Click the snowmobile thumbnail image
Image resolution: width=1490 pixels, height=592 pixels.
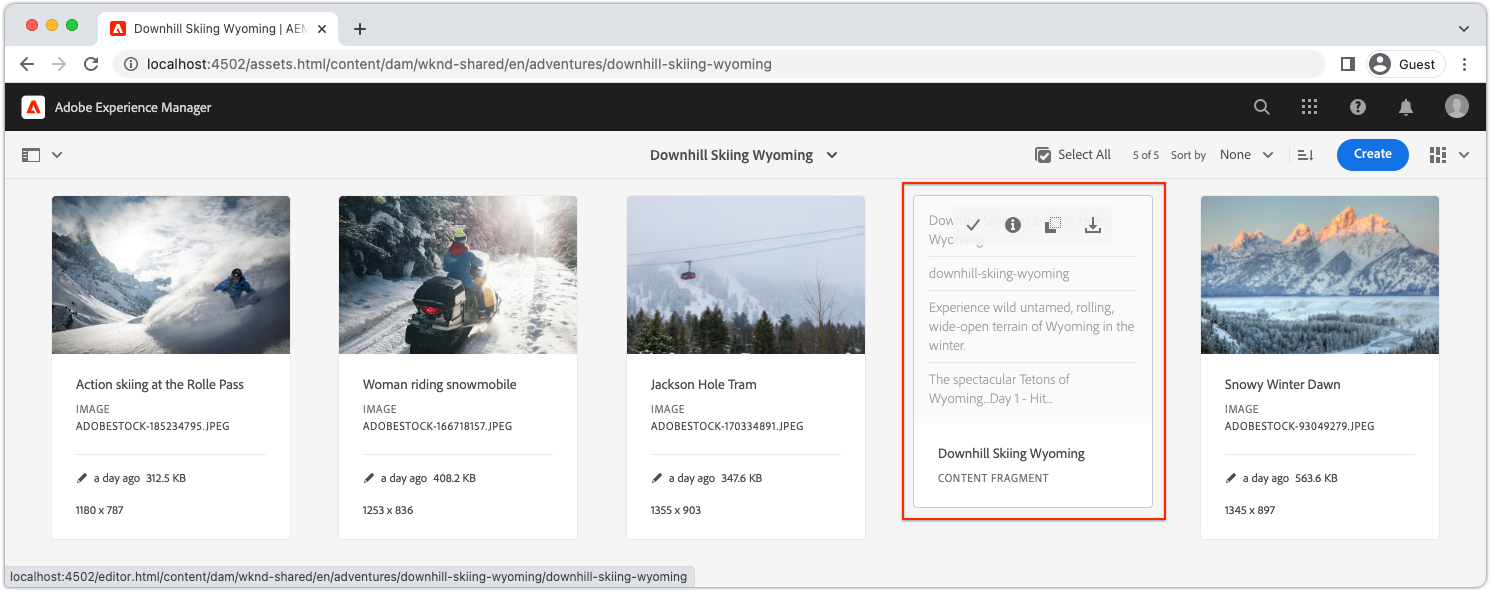[458, 274]
